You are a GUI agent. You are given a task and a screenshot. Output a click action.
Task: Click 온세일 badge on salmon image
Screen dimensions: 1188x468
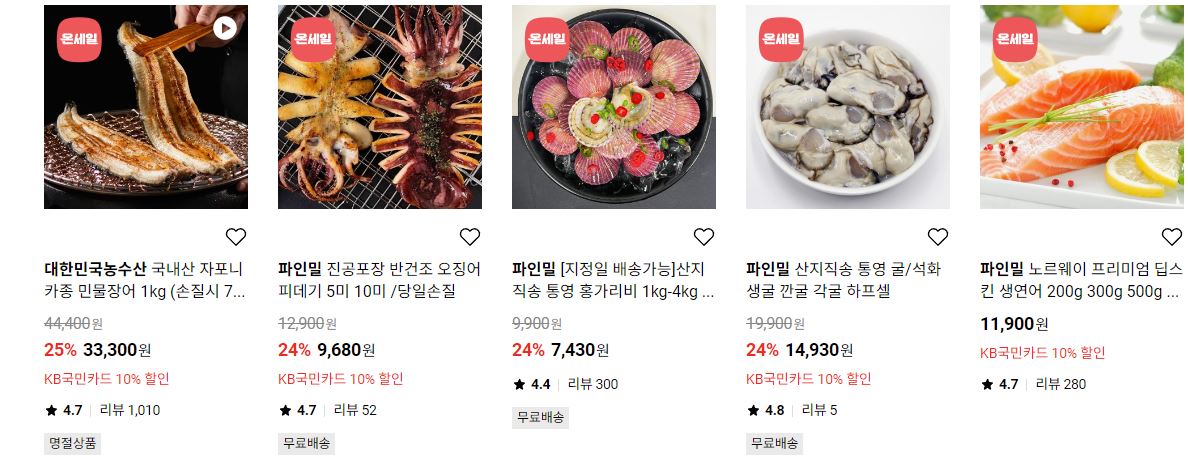(x=1015, y=39)
